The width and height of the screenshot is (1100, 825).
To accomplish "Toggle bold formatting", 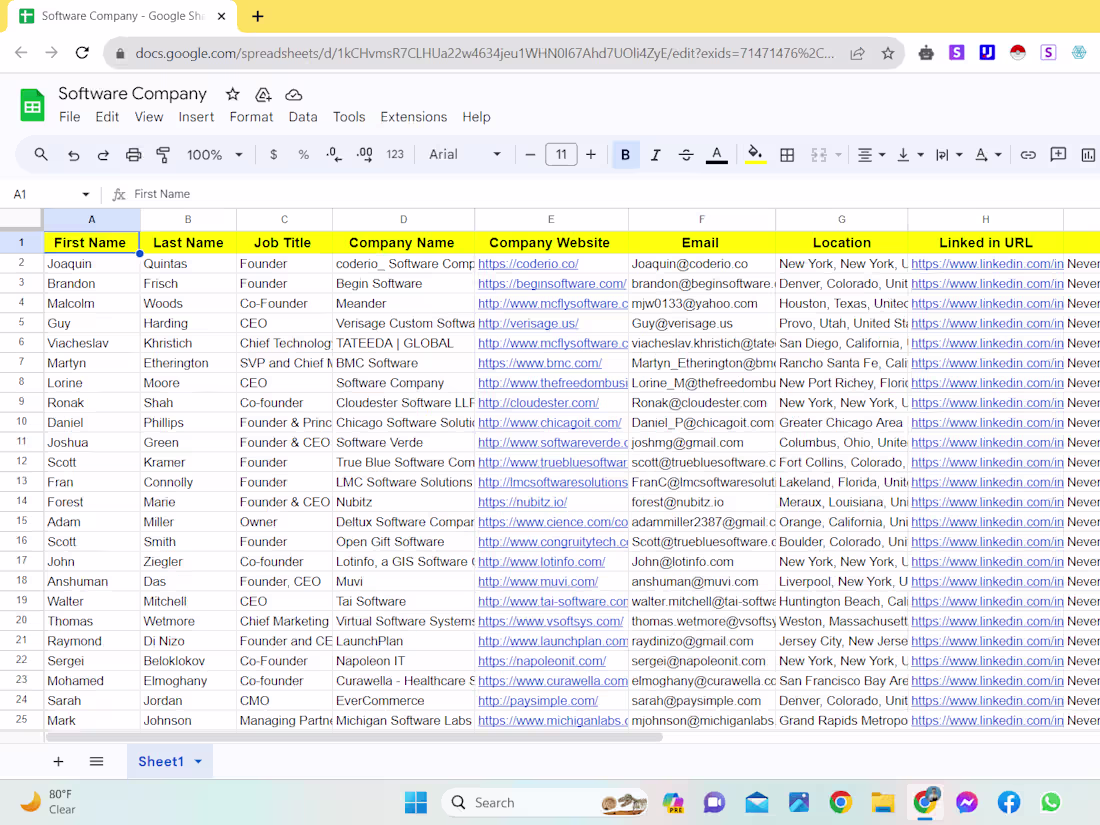I will [x=625, y=154].
